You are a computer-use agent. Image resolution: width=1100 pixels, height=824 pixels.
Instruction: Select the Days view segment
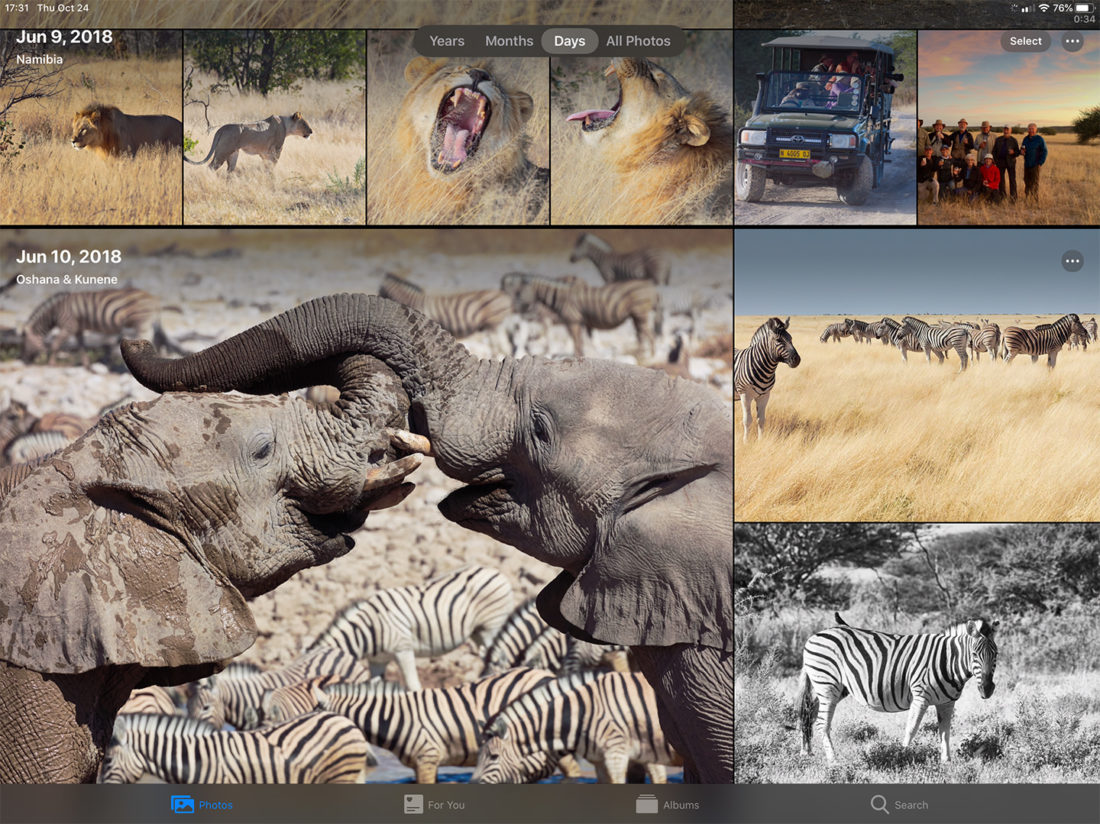pos(569,41)
